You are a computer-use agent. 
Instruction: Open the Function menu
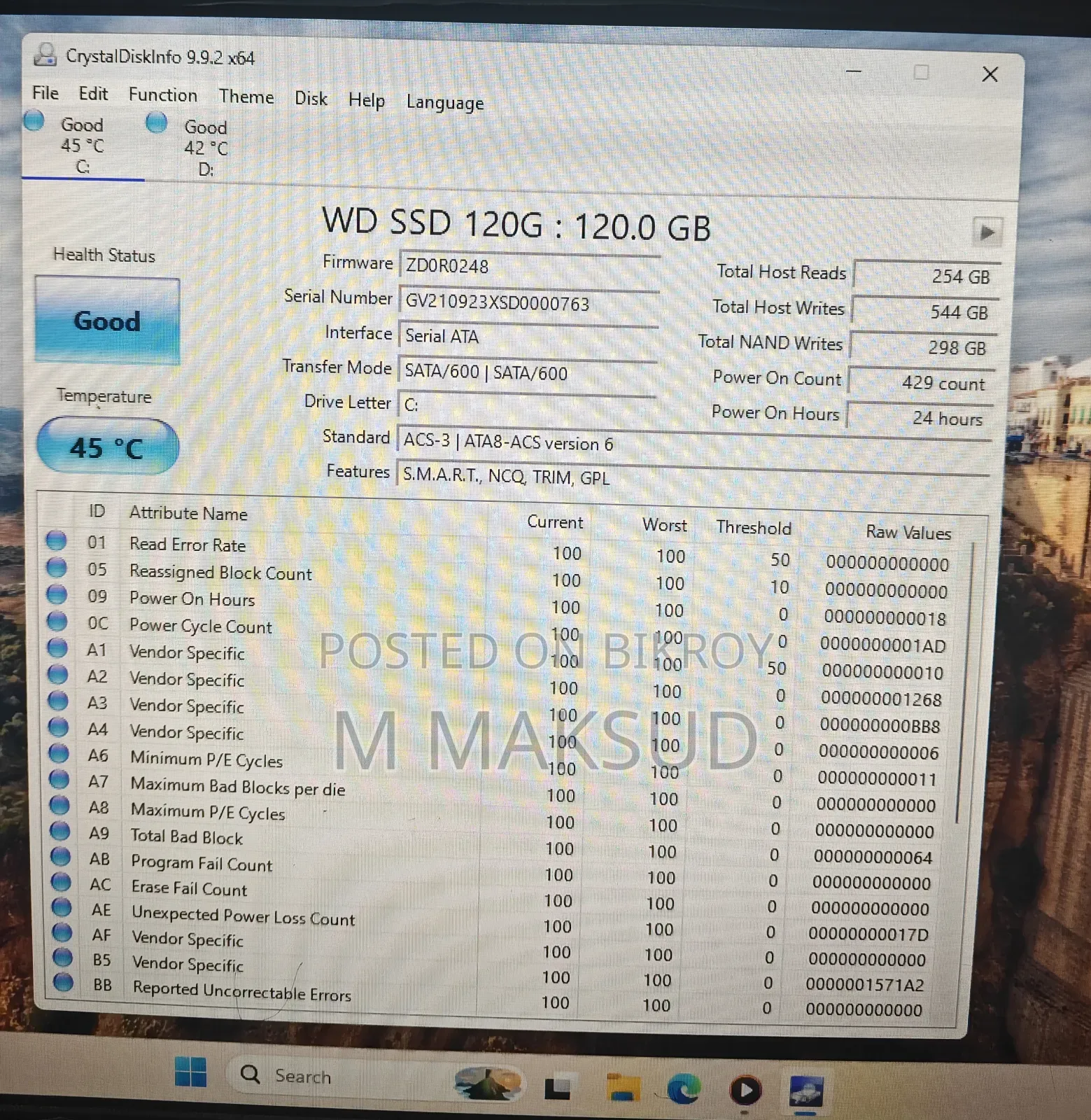click(x=163, y=95)
